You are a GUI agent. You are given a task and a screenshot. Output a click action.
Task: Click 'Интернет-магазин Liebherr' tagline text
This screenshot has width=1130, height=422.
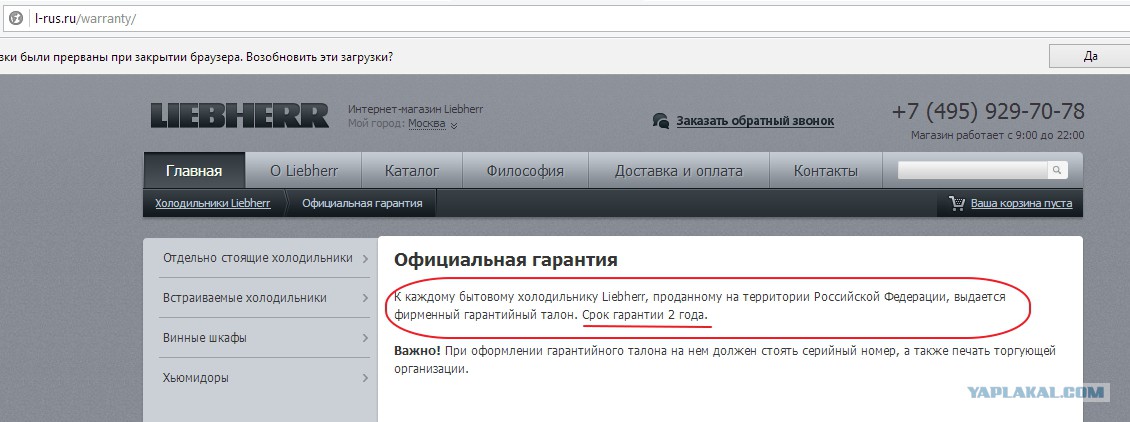(415, 109)
